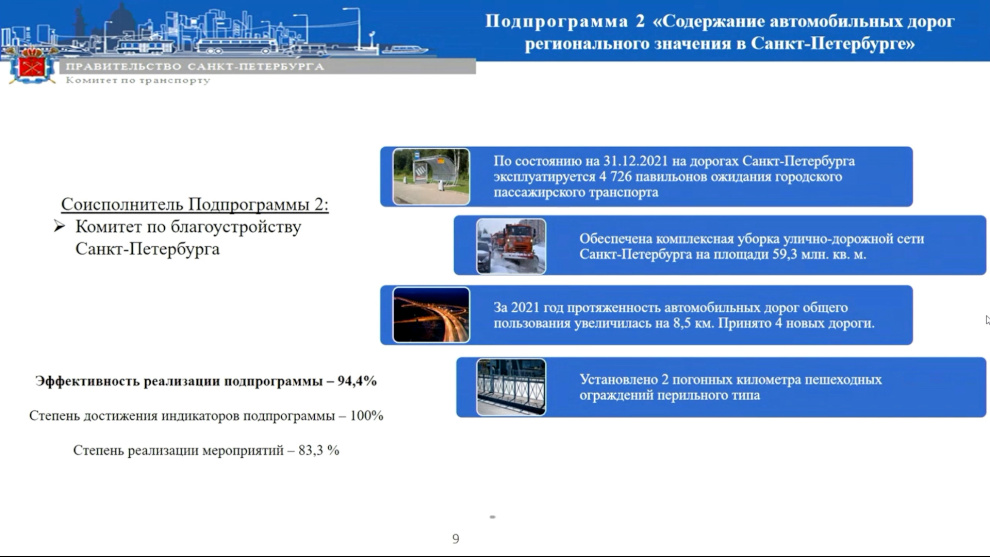Click the Эффективность реализации подпрограммы 94,4% text

click(206, 381)
